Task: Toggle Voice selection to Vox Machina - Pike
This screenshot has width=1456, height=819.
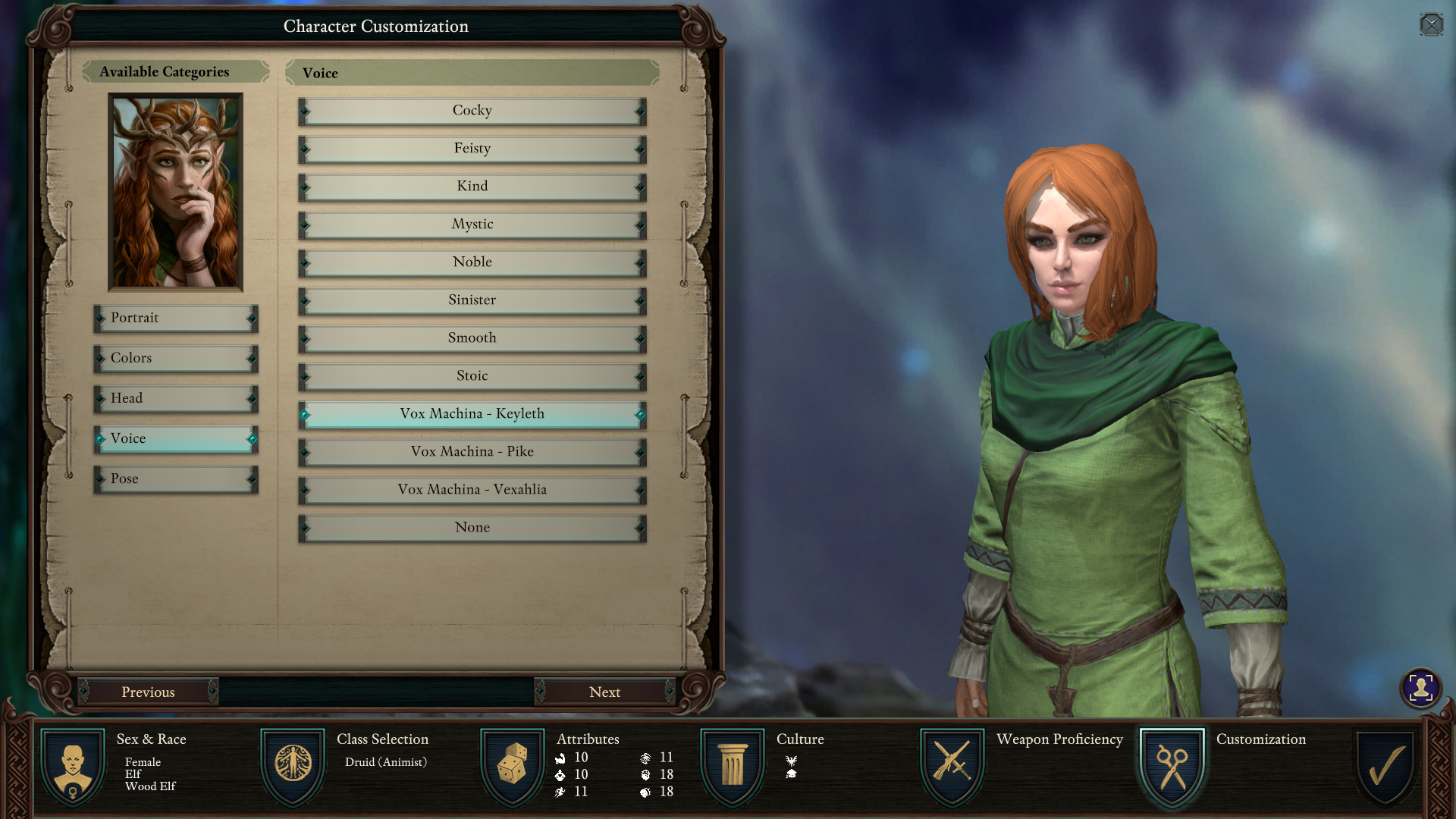Action: pyautogui.click(x=471, y=451)
